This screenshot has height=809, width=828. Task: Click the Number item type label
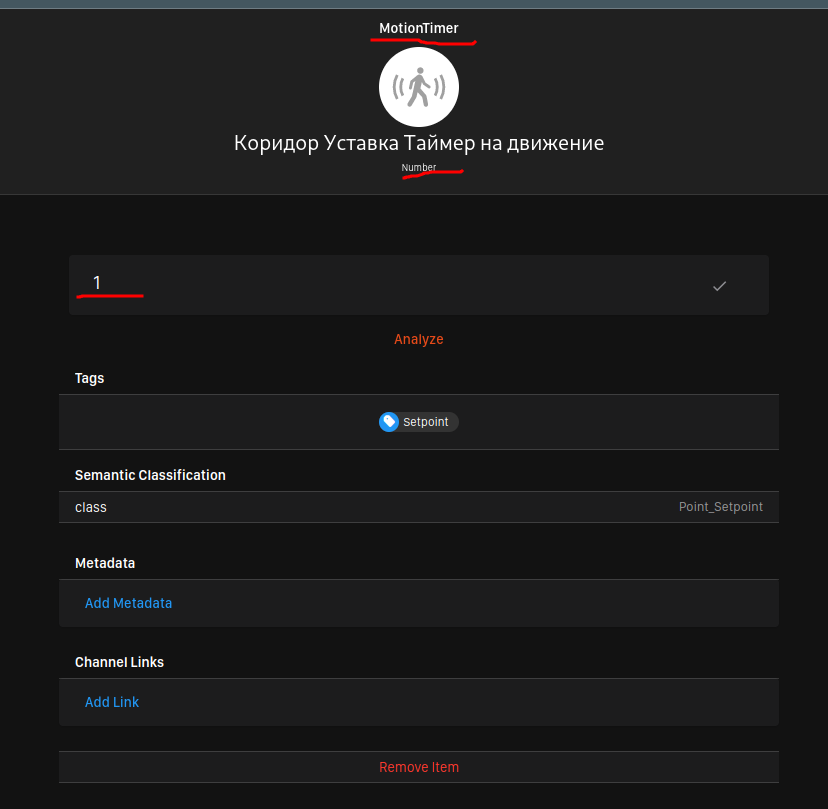pos(419,167)
